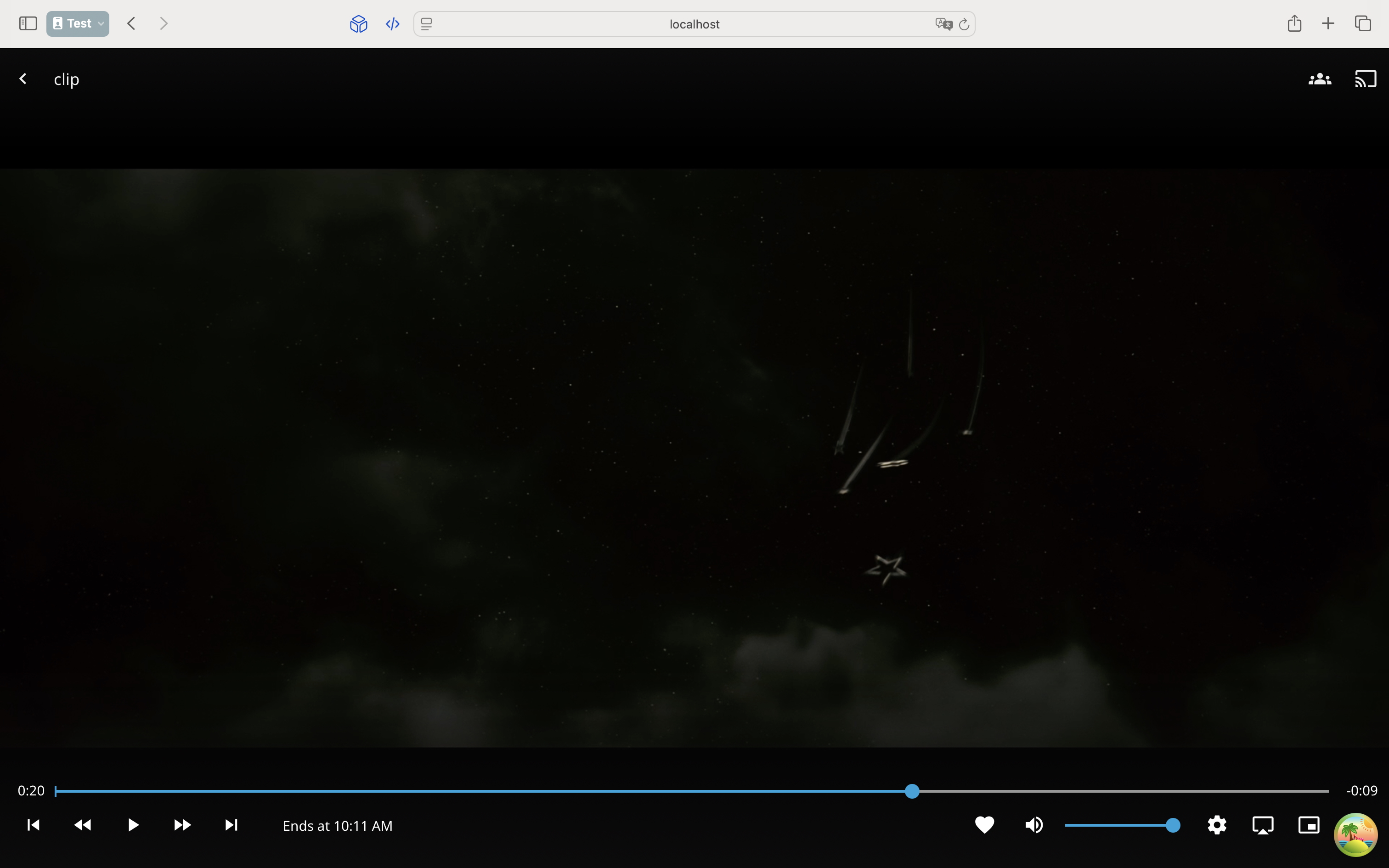The image size is (1389, 868).
Task: Expand the Test profile dropdown
Action: (x=78, y=23)
